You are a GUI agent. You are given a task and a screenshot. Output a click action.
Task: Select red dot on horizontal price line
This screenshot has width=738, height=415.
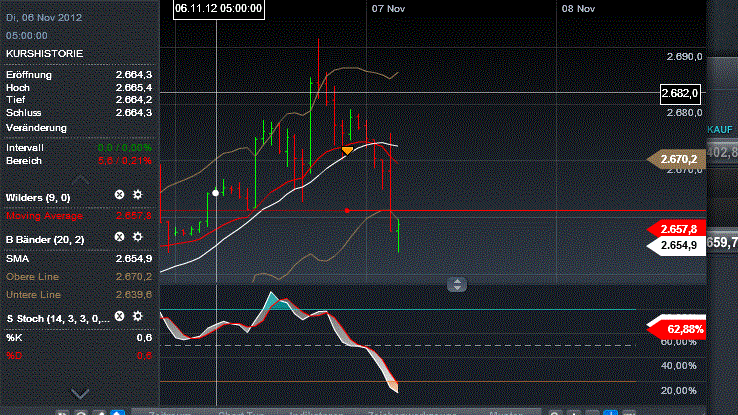coord(347,210)
